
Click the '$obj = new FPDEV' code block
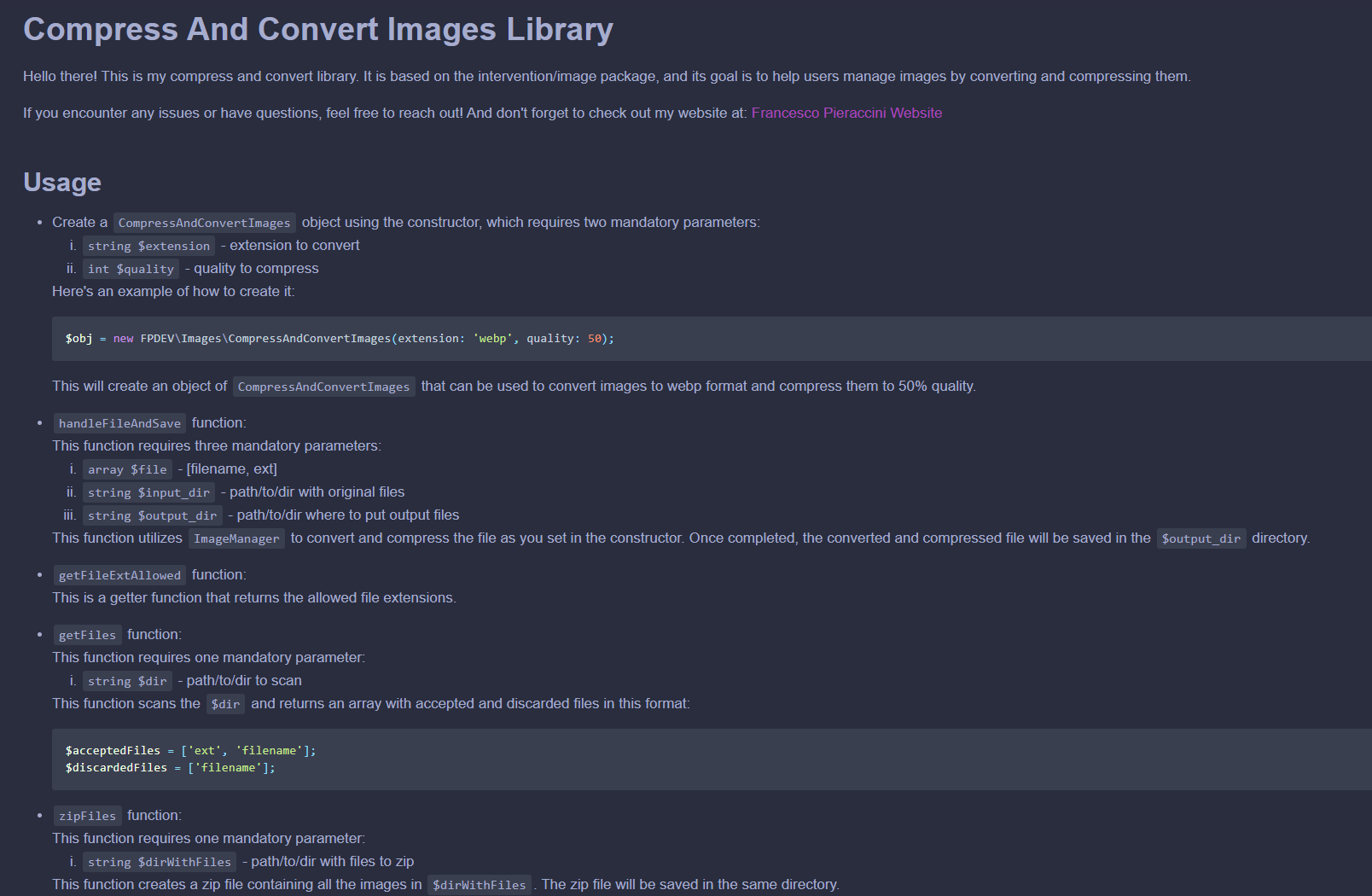[x=712, y=339]
